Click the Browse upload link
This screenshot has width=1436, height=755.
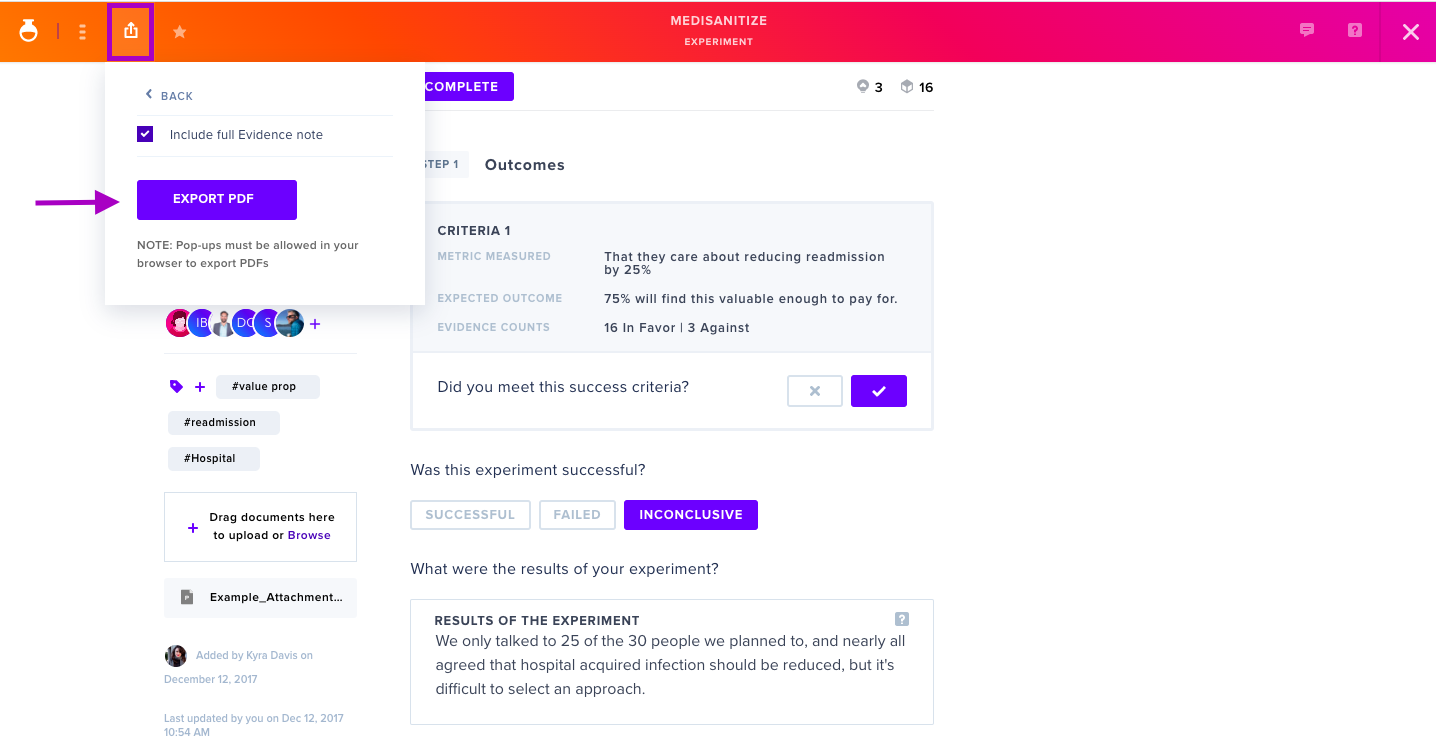point(309,535)
